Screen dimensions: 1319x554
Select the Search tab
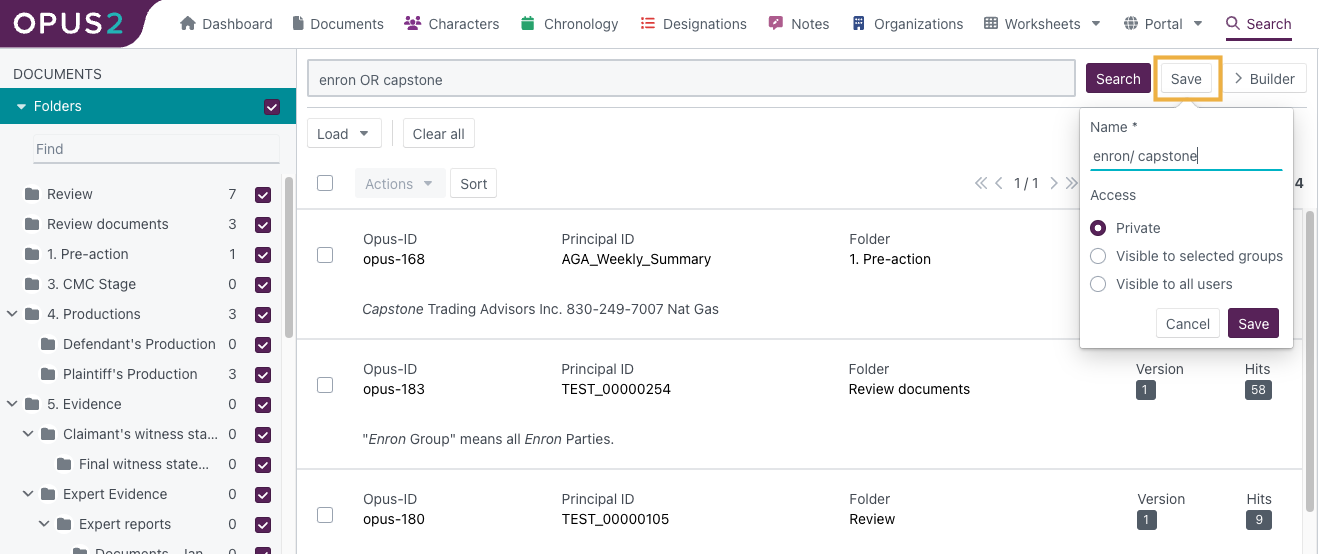point(1259,23)
